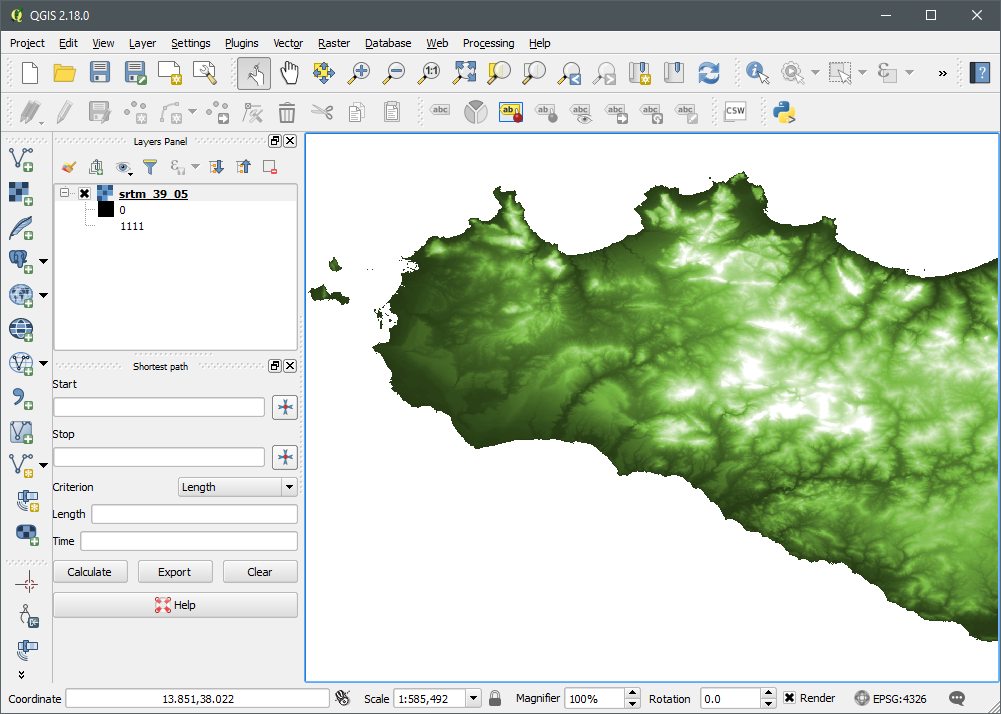Click the Zoom In magnifier tool
The width and height of the screenshot is (1001, 714).
point(359,73)
